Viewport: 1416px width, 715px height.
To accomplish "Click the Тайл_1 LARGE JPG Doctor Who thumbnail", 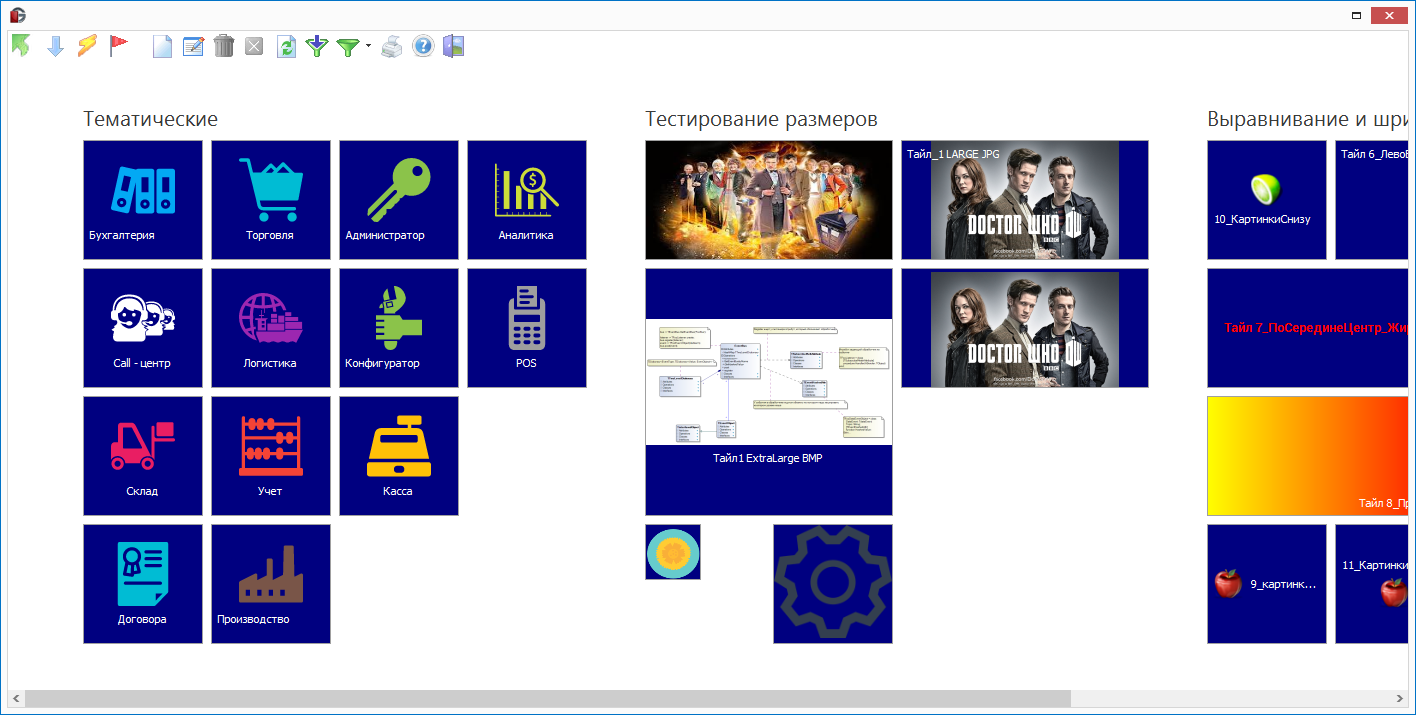I will tap(1024, 199).
